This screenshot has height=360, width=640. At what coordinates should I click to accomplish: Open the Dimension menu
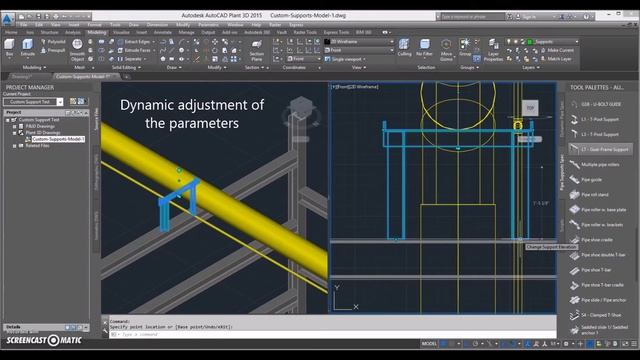coord(157,25)
